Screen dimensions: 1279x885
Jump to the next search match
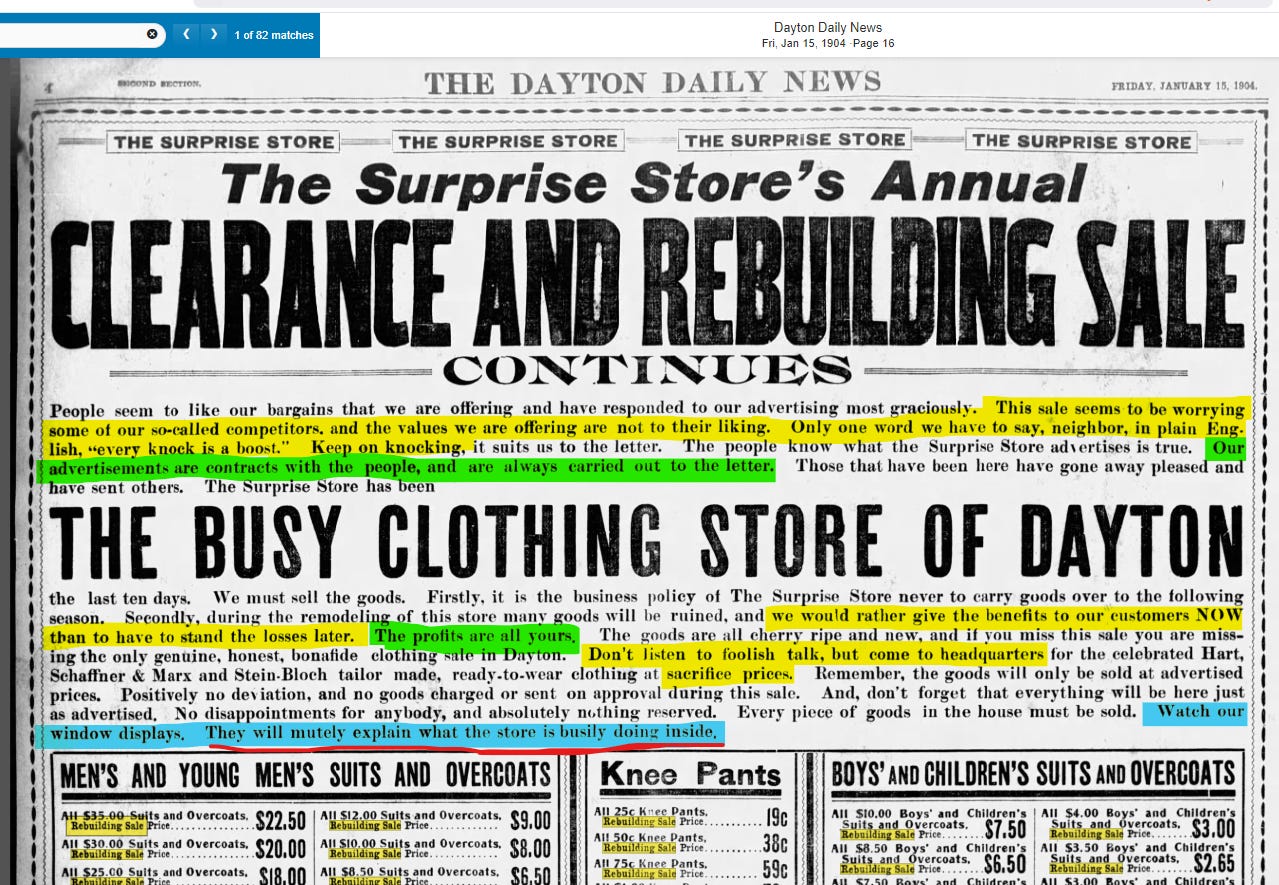point(213,34)
